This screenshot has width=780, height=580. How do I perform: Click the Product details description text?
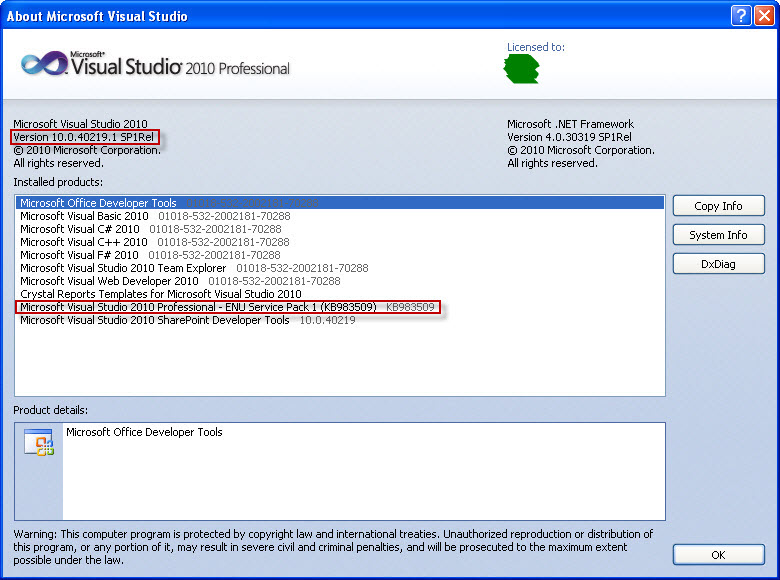coord(144,432)
